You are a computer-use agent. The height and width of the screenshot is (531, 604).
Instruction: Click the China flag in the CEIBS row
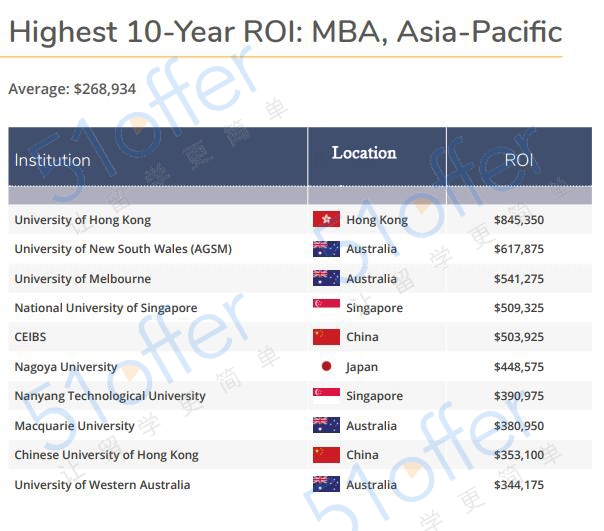(326, 337)
